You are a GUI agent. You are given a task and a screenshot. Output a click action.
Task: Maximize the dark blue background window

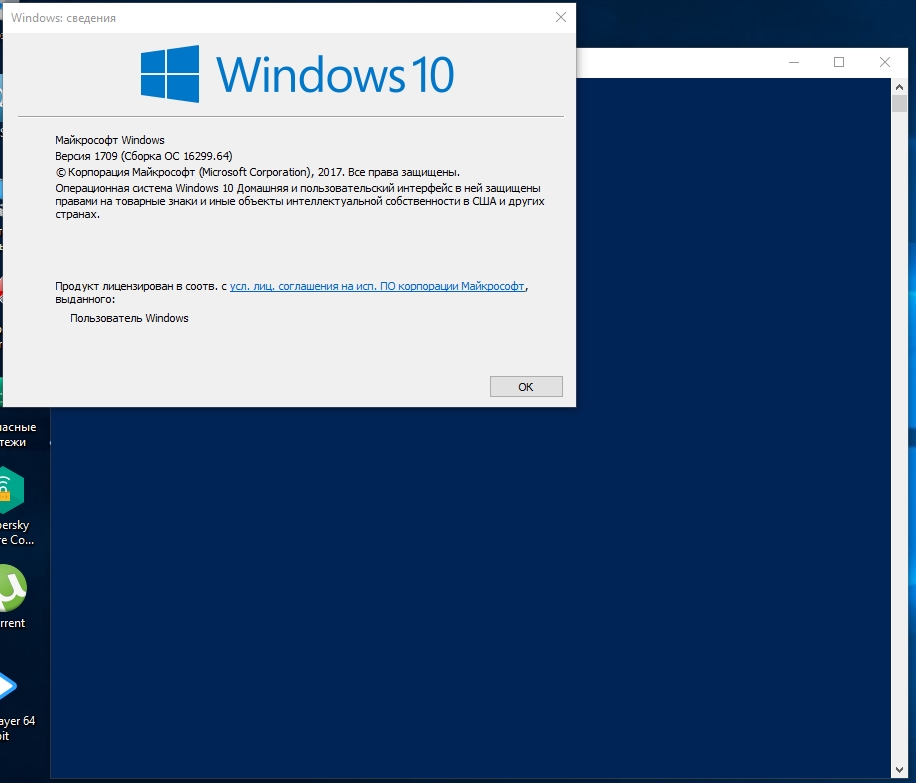839,62
